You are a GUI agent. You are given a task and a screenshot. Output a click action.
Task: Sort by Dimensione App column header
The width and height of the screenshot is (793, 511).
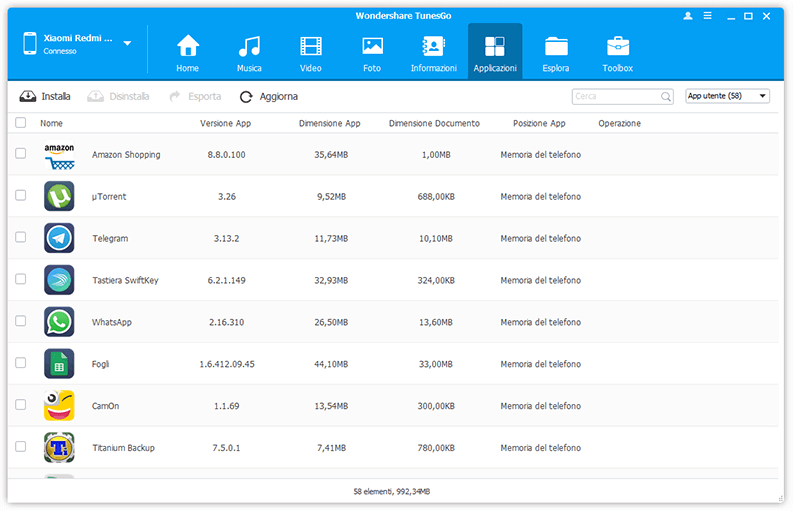click(x=330, y=123)
